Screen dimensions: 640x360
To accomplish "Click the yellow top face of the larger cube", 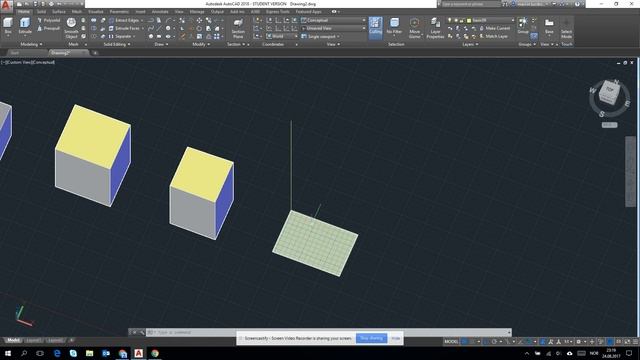I will (93, 137).
